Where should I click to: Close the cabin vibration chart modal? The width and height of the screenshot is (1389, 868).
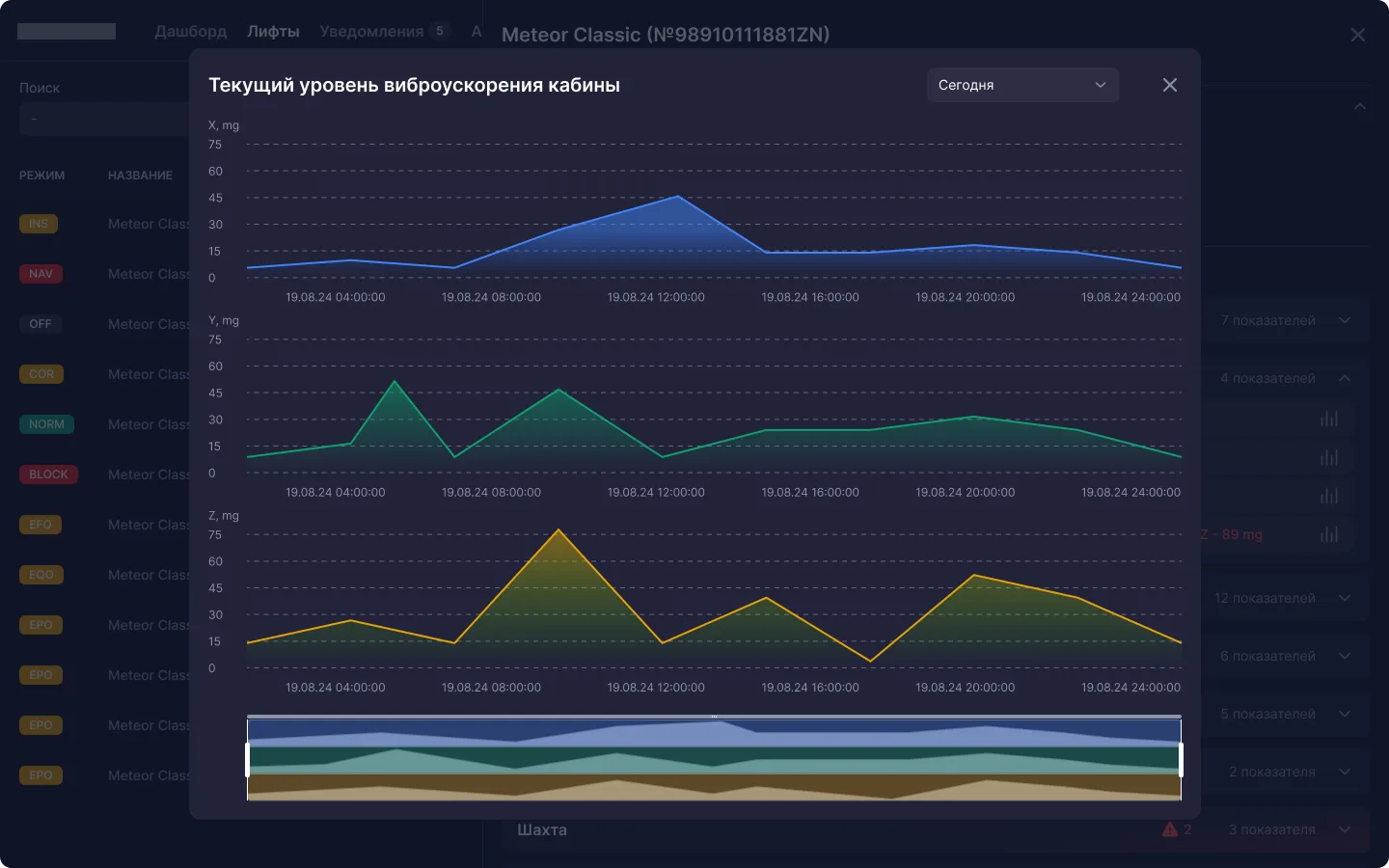pyautogui.click(x=1170, y=85)
